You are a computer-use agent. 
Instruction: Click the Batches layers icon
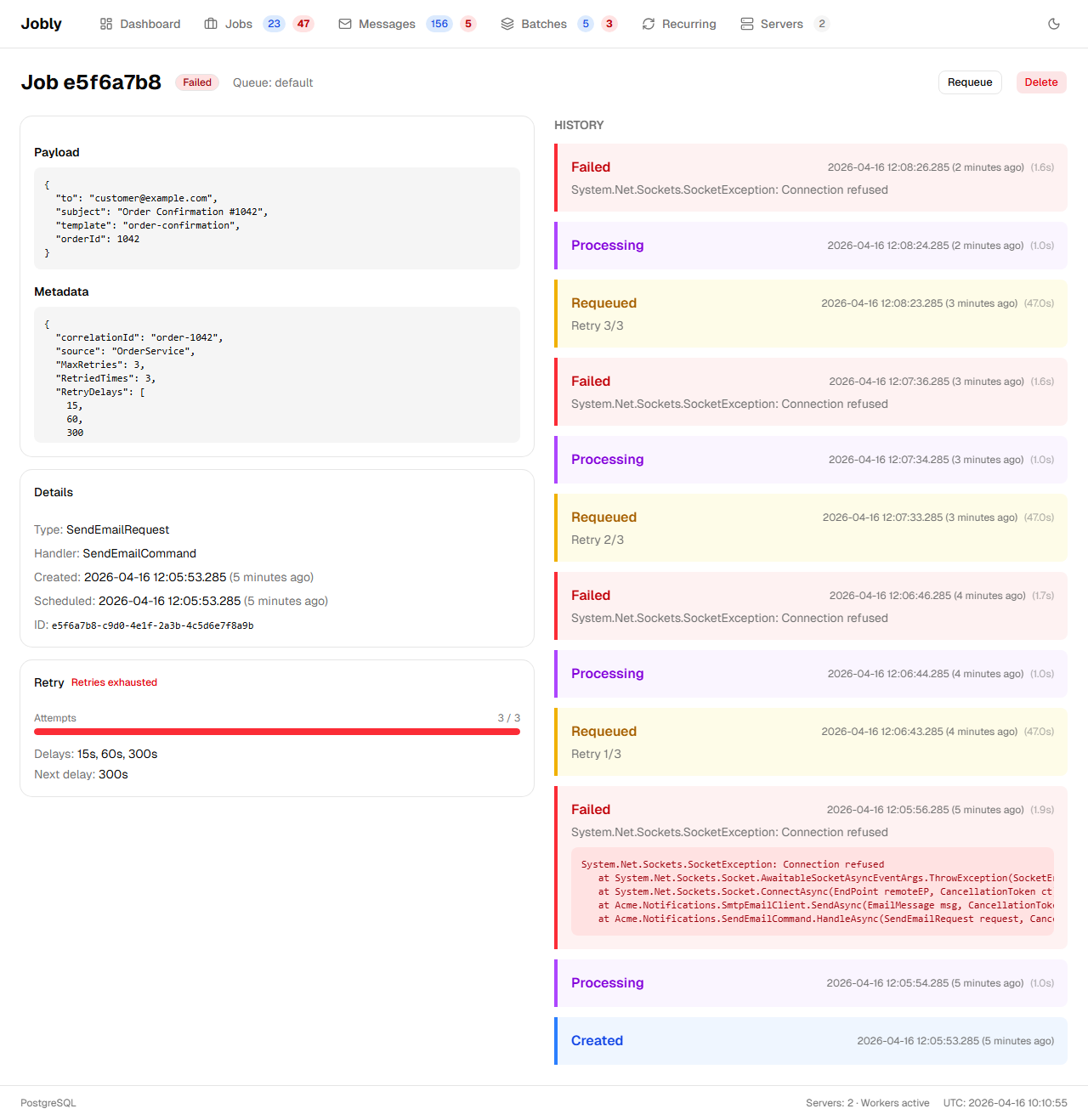coord(507,24)
